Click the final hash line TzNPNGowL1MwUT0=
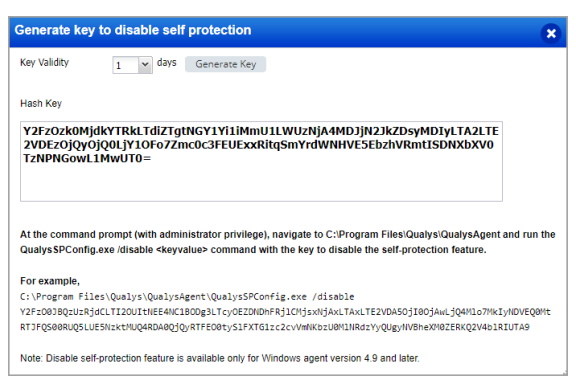This screenshot has height=381, width=576. [x=87, y=158]
